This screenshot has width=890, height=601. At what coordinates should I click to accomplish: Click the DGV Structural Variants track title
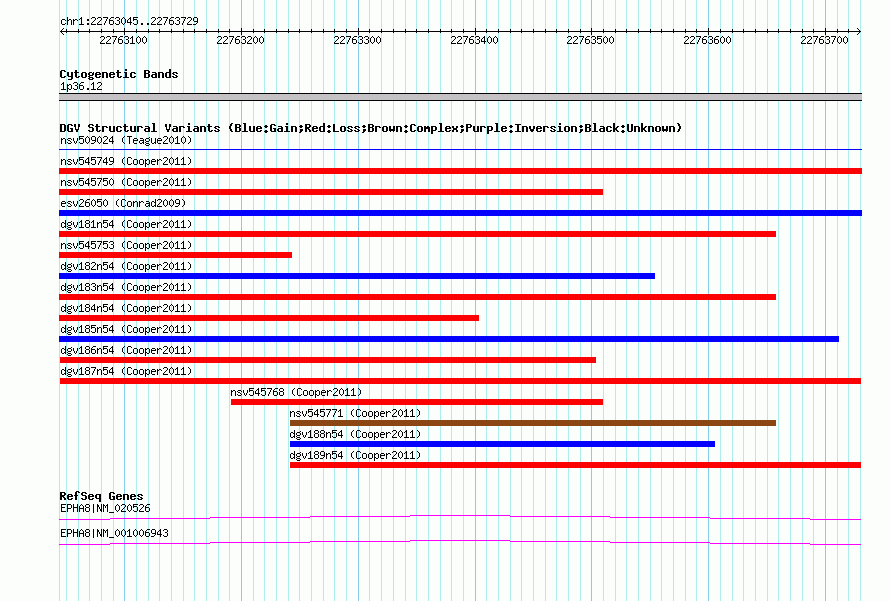point(371,128)
